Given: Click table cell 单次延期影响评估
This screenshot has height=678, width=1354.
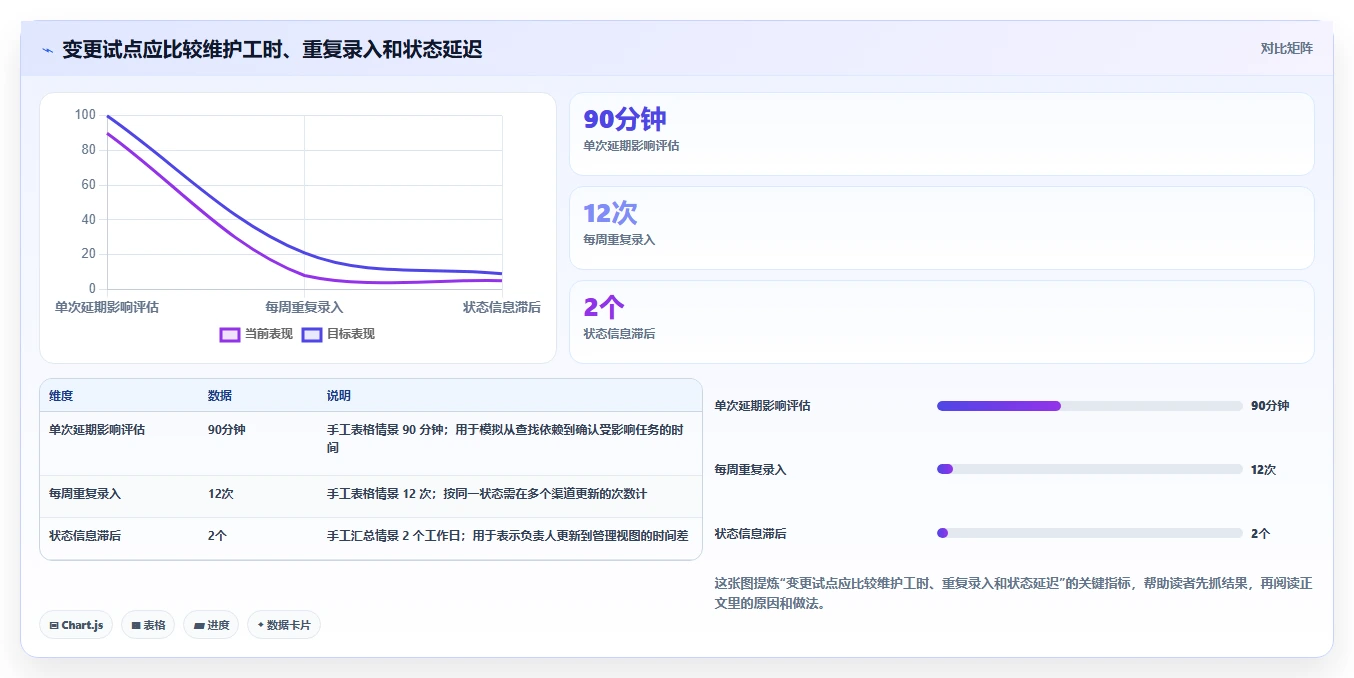Looking at the screenshot, I should point(97,429).
